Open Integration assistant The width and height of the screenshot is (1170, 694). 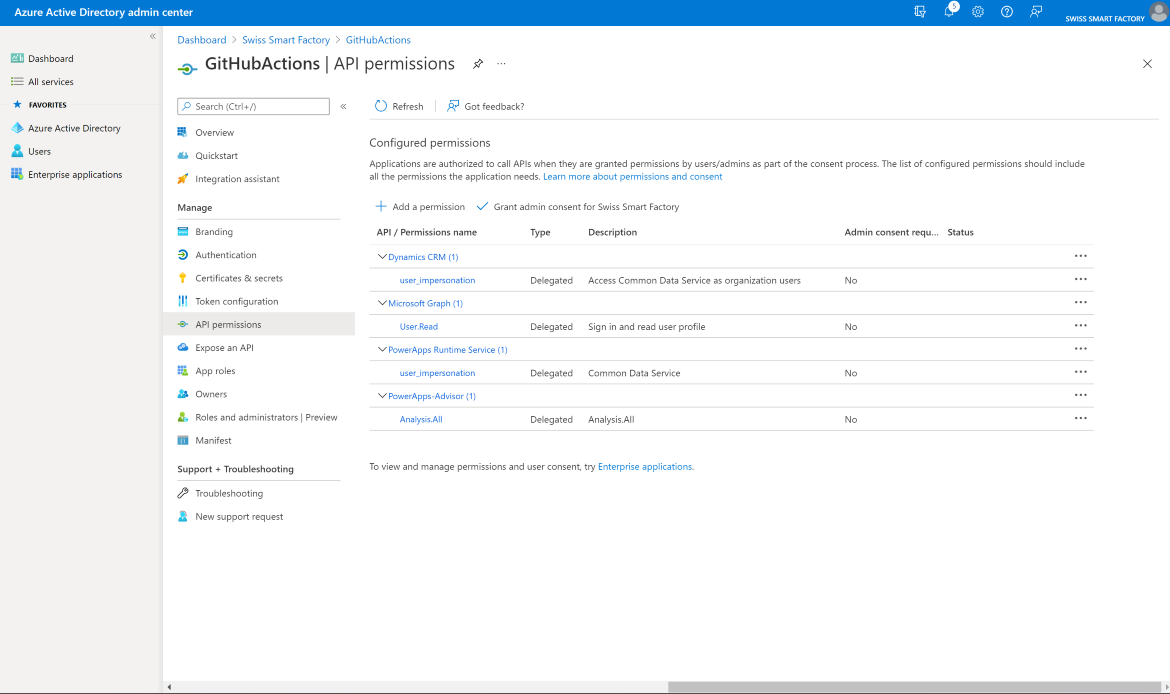(x=237, y=179)
